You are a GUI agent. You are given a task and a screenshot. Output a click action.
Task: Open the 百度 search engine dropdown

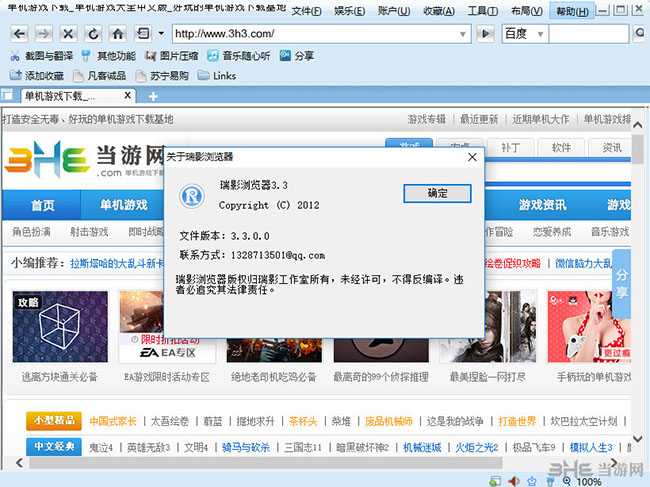(x=540, y=34)
